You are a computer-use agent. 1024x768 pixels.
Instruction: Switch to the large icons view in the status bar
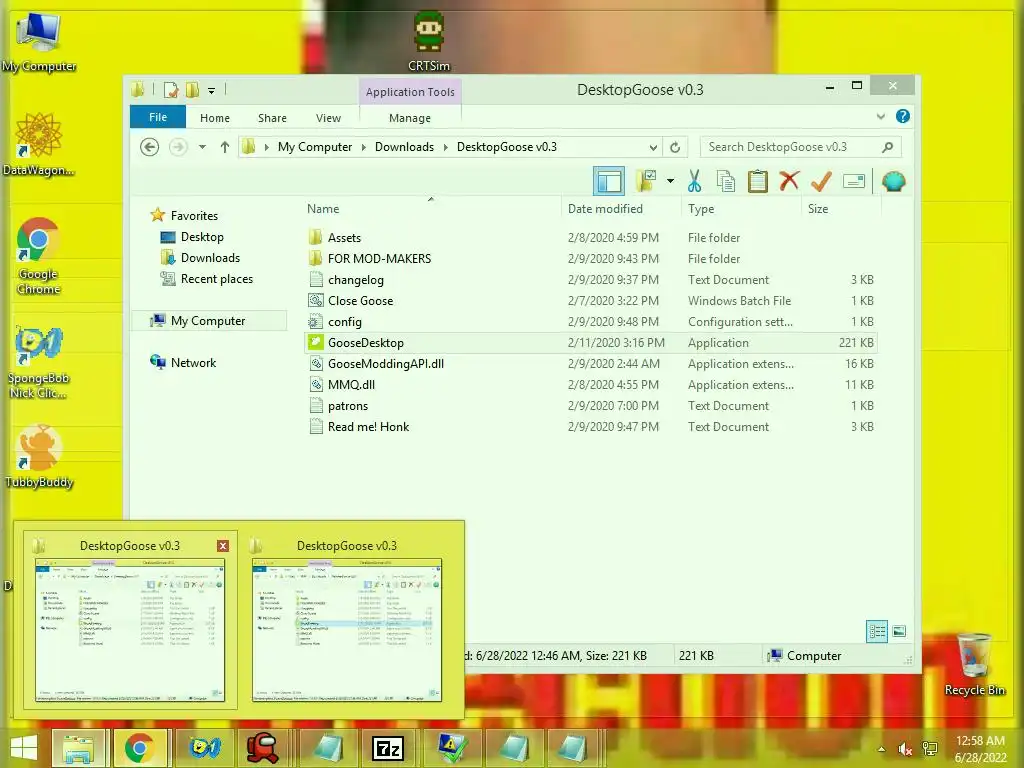click(x=899, y=631)
